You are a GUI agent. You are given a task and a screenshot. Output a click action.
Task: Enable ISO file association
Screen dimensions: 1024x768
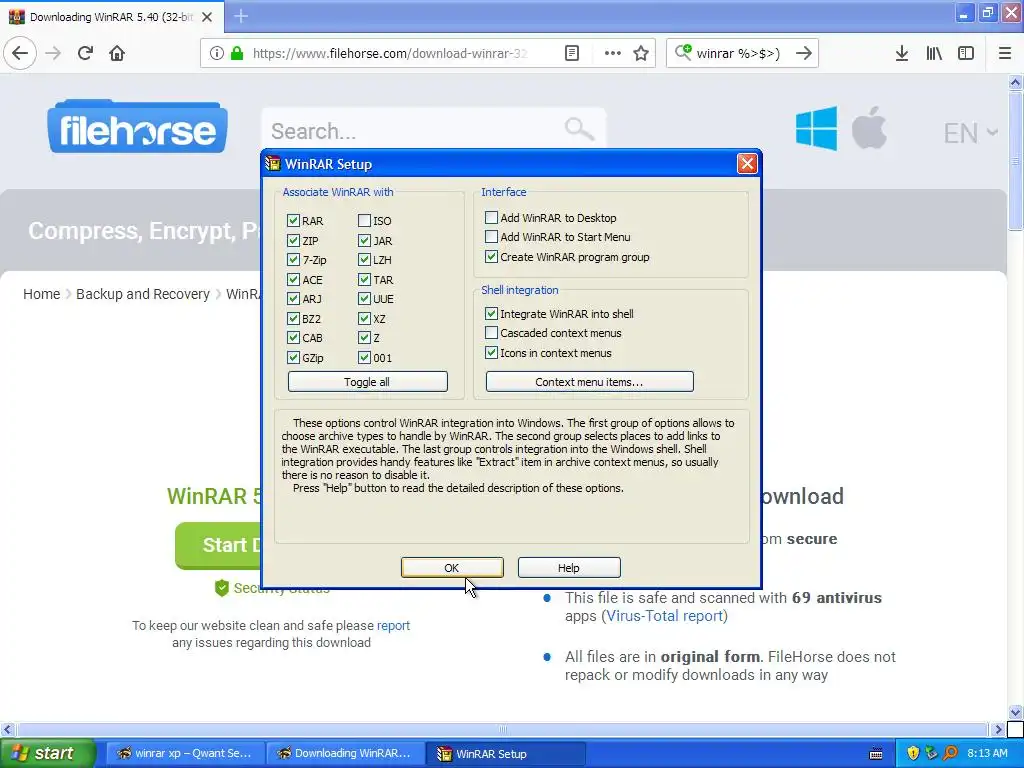pyautogui.click(x=364, y=221)
